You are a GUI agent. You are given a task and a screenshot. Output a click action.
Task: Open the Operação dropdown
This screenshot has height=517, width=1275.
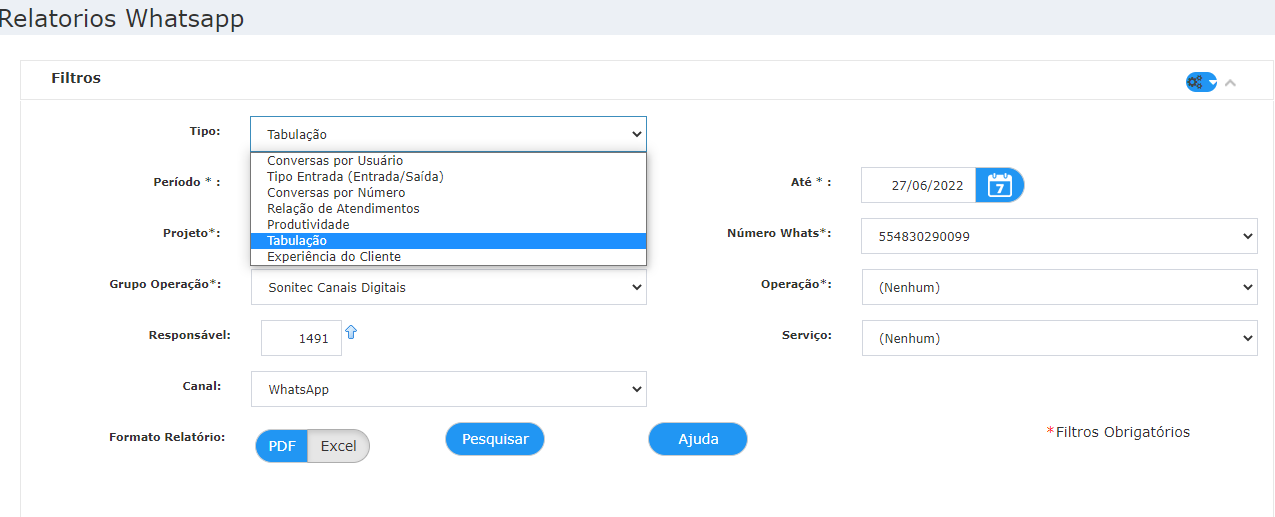[1059, 287]
